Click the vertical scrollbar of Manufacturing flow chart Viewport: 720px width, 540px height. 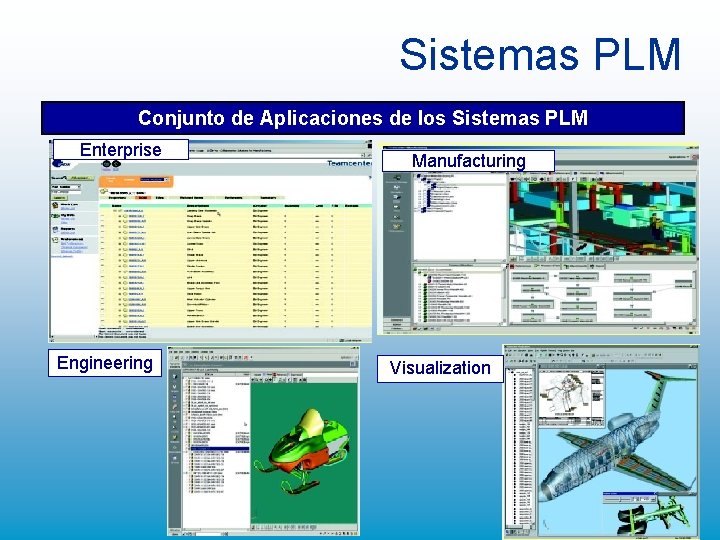(x=694, y=296)
